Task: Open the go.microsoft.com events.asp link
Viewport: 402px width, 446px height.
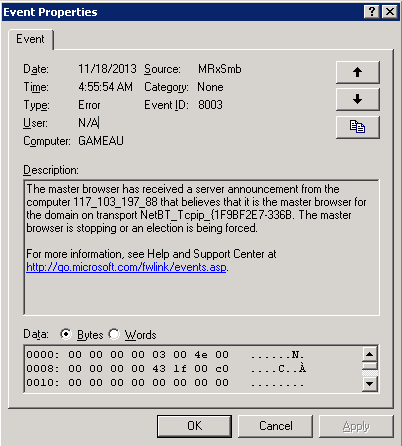Action: [126, 267]
